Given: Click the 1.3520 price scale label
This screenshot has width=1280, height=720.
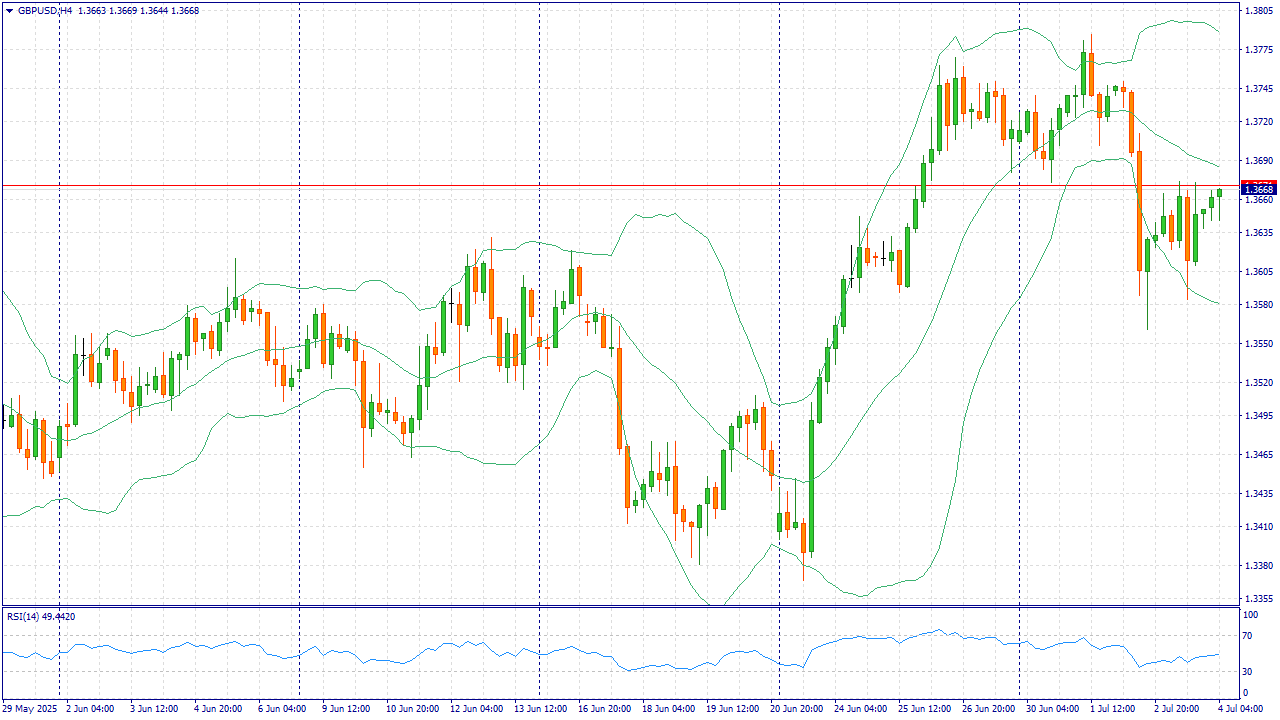Looking at the screenshot, I should click(1258, 382).
